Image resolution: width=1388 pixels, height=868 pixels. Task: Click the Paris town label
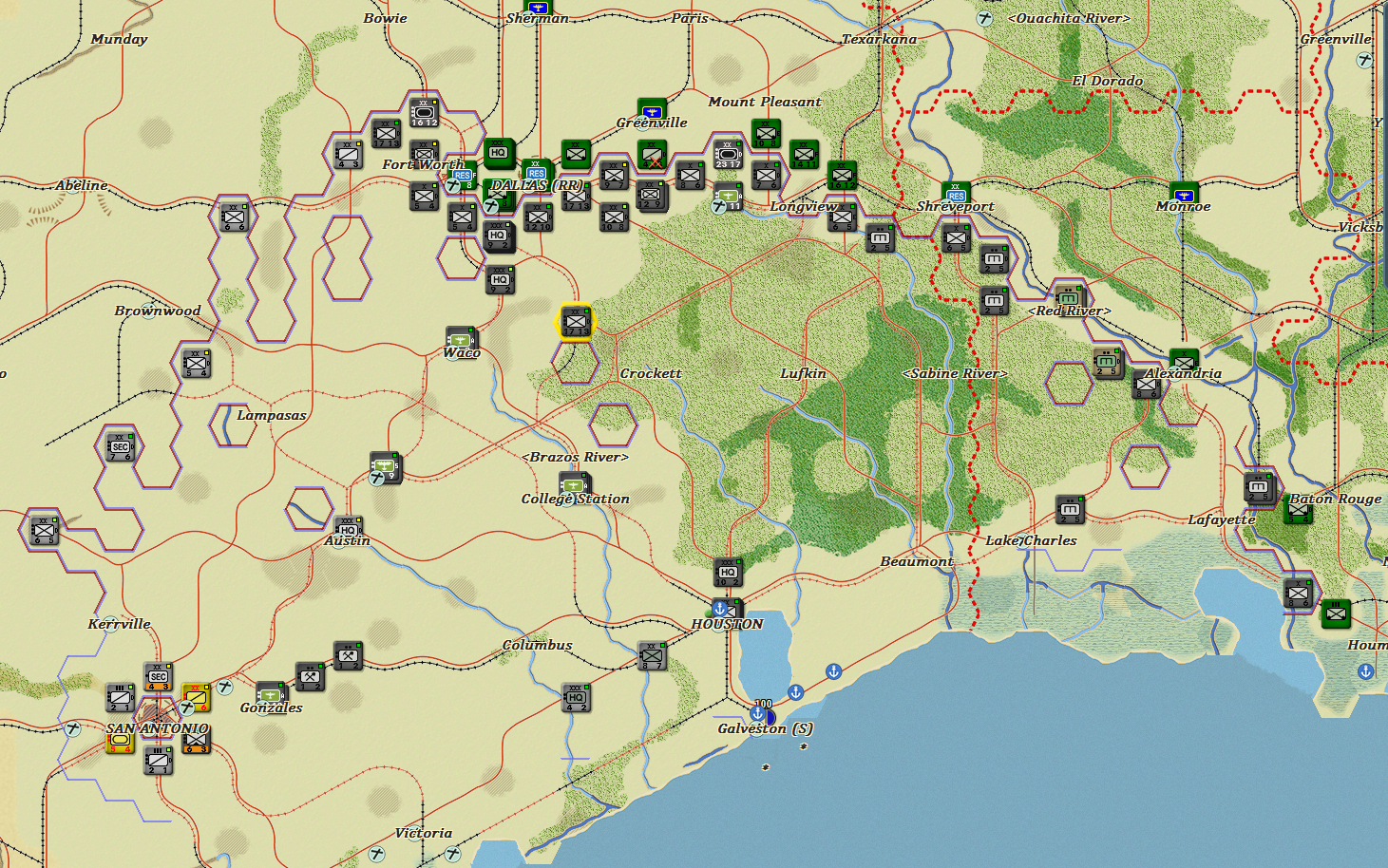click(x=690, y=18)
